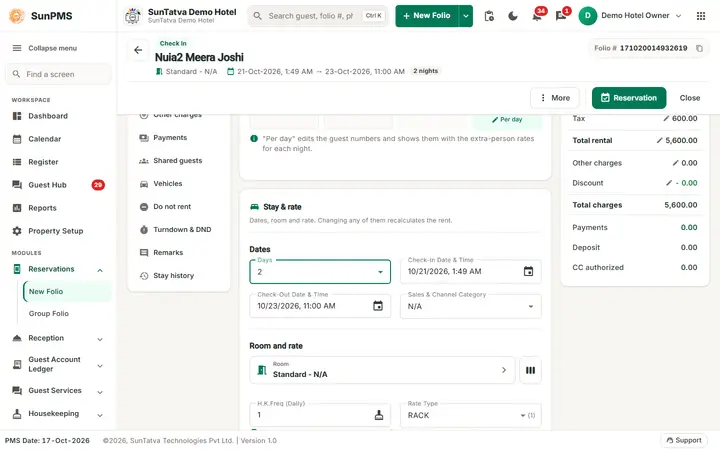Click the green Reservation button
The width and height of the screenshot is (720, 450).
pyautogui.click(x=629, y=98)
